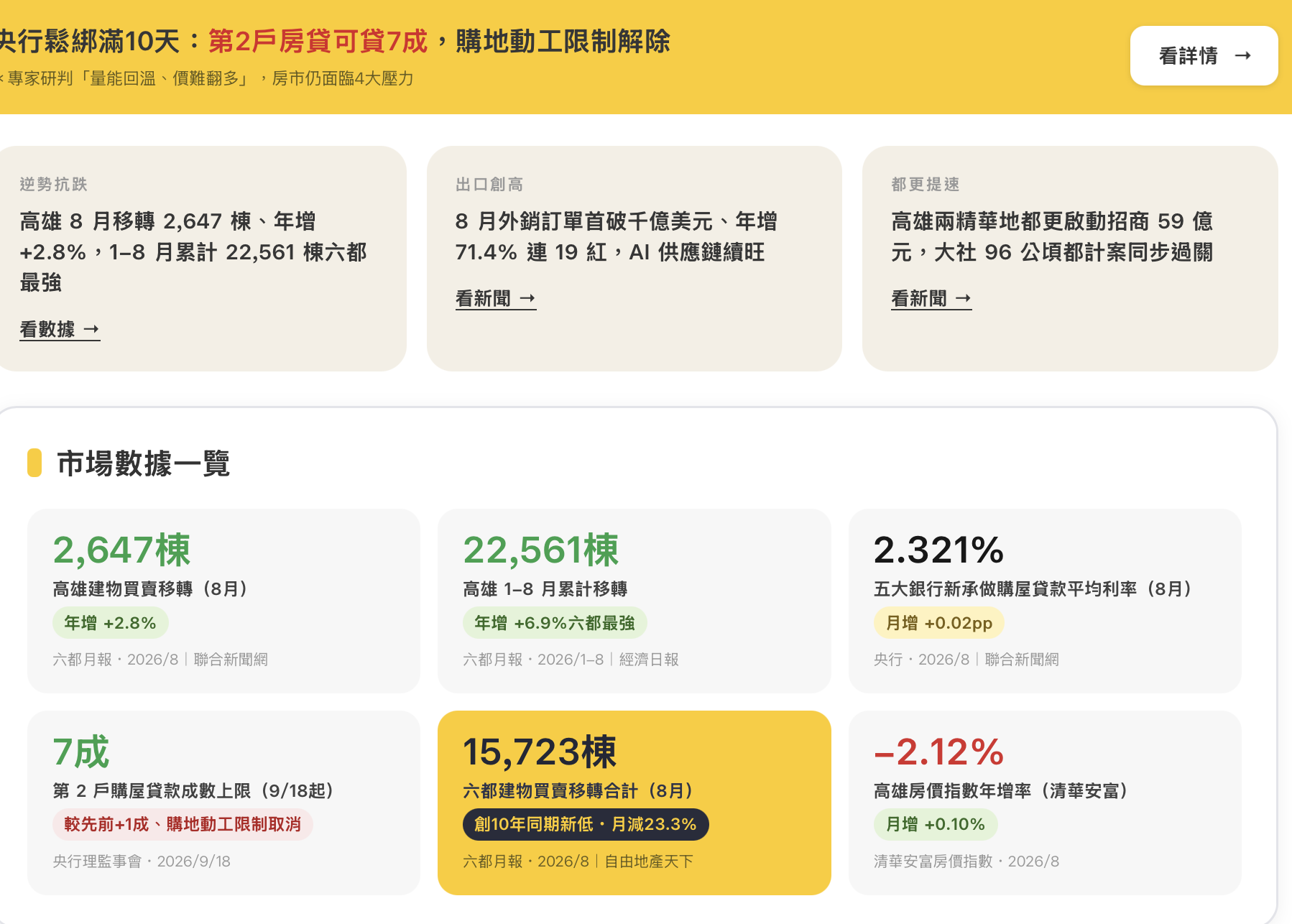Image resolution: width=1292 pixels, height=924 pixels.
Task: Click source line 央行理監事會・2026/9/18
Action: 142,861
